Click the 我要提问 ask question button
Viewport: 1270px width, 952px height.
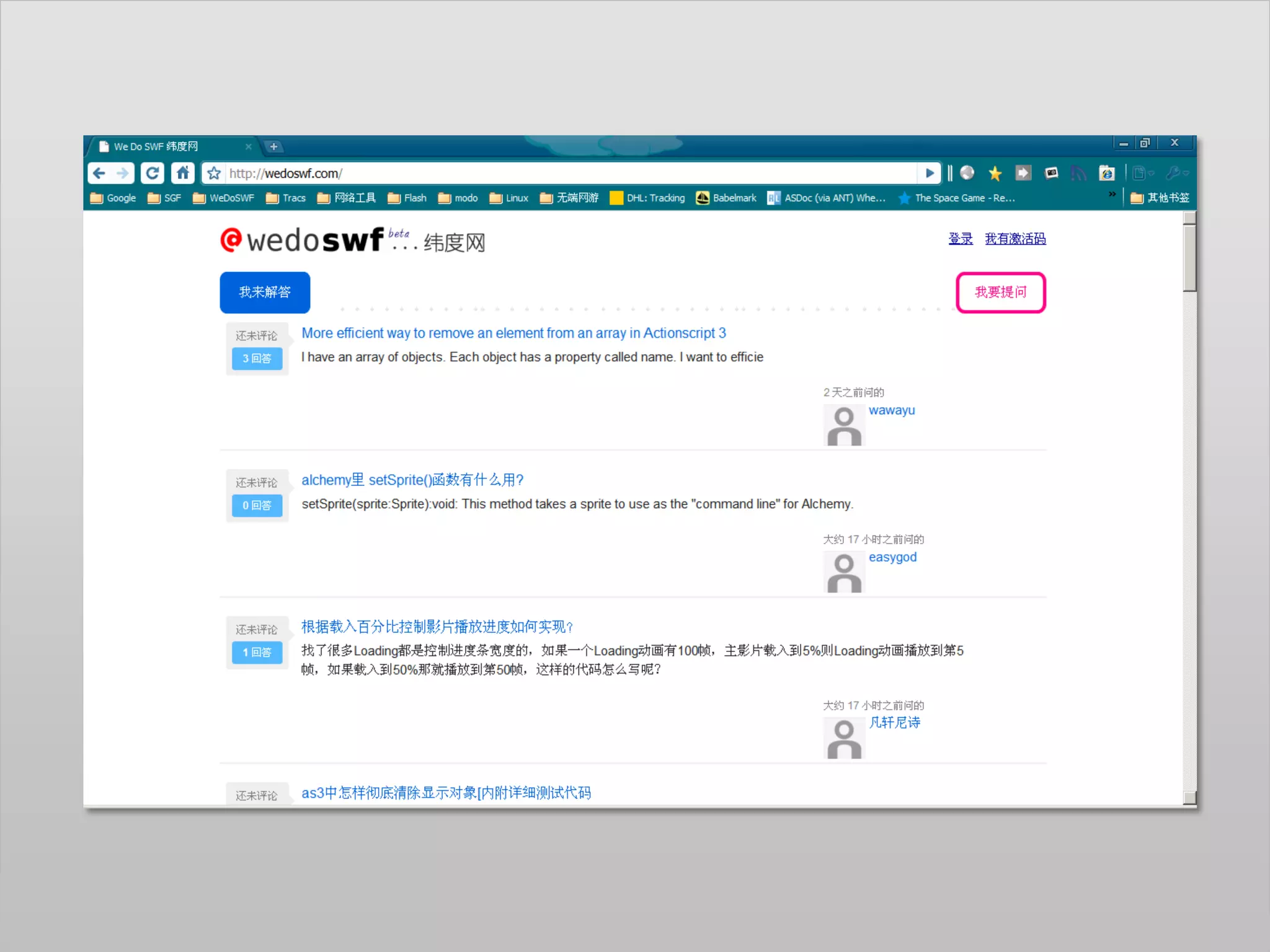pyautogui.click(x=1000, y=293)
